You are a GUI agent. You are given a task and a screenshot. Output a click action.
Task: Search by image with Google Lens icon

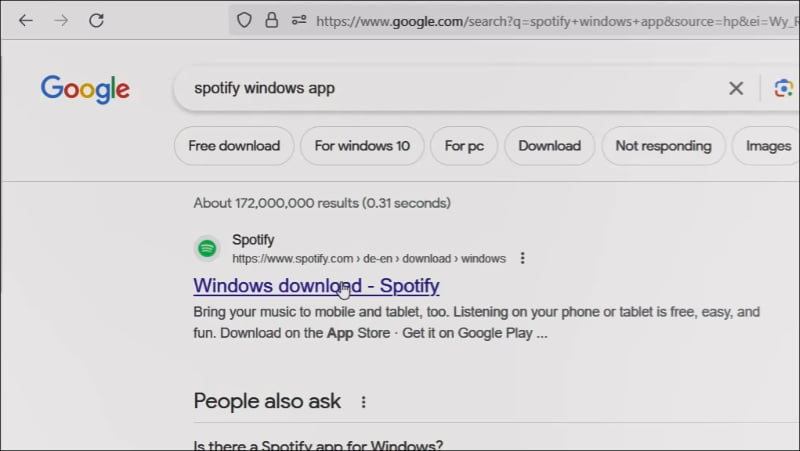783,88
